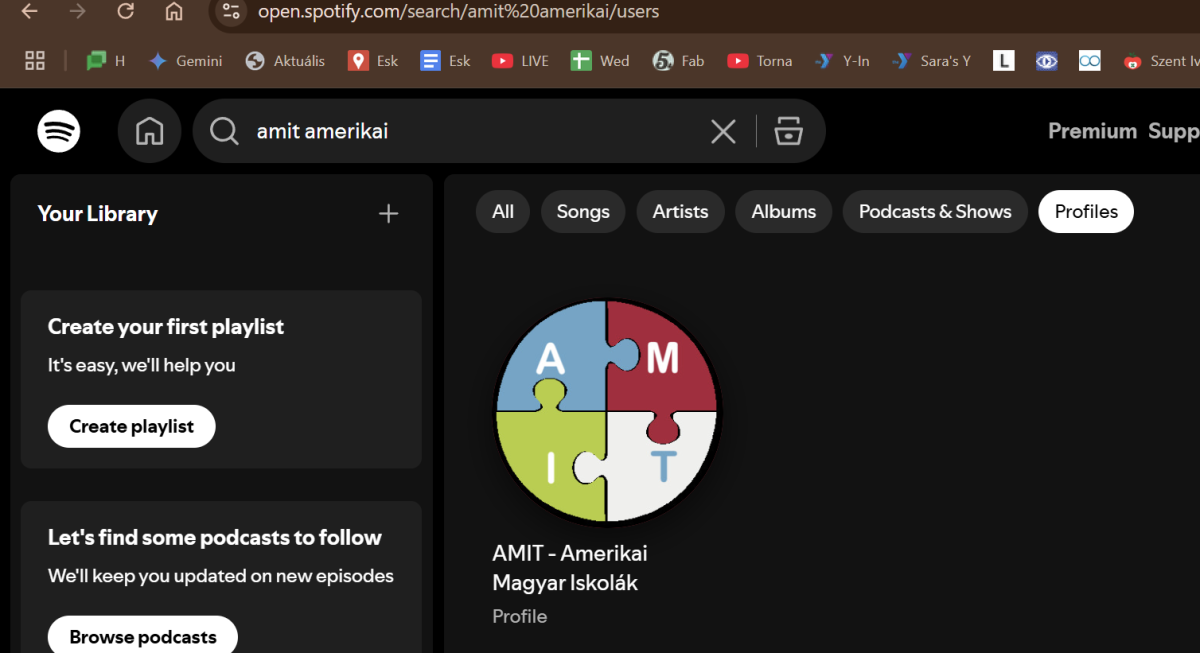Image resolution: width=1200 pixels, height=653 pixels.
Task: Open the Browse icon beside search bar
Action: tap(789, 131)
